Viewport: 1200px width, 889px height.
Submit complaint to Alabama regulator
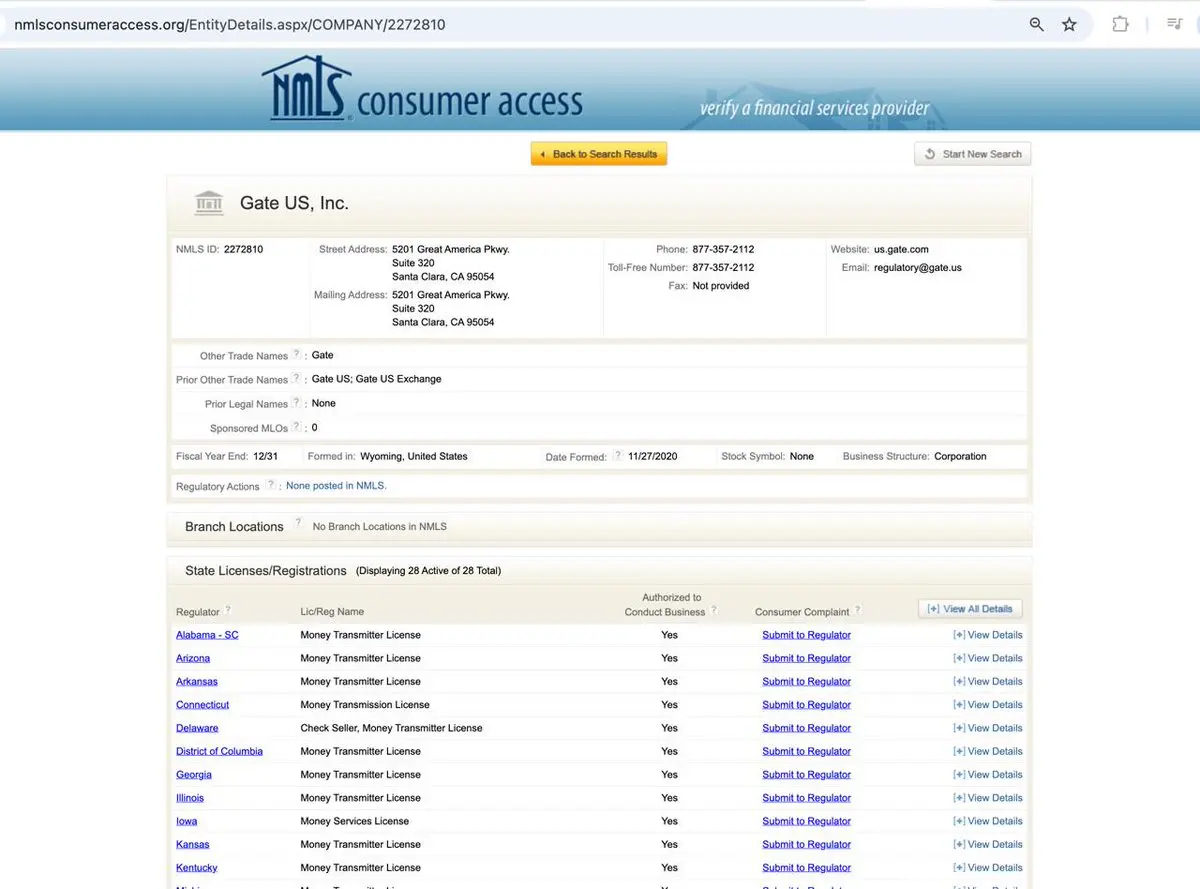[x=806, y=635]
